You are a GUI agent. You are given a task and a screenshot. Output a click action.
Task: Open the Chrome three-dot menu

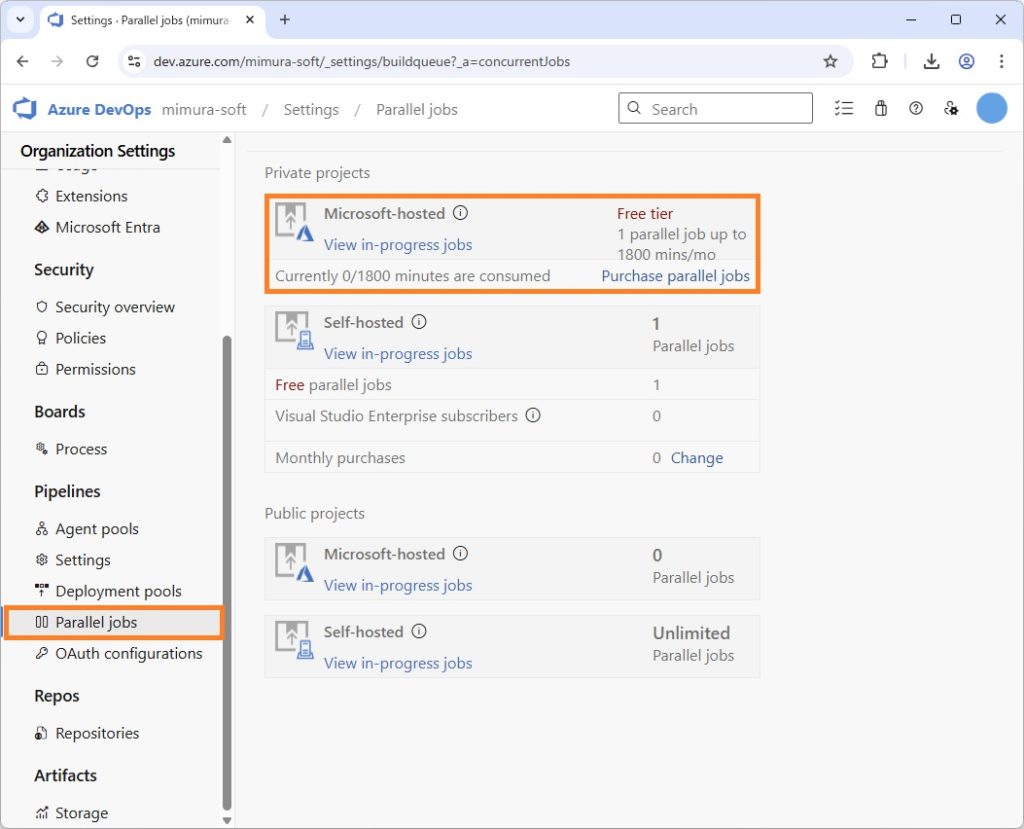[x=1001, y=61]
